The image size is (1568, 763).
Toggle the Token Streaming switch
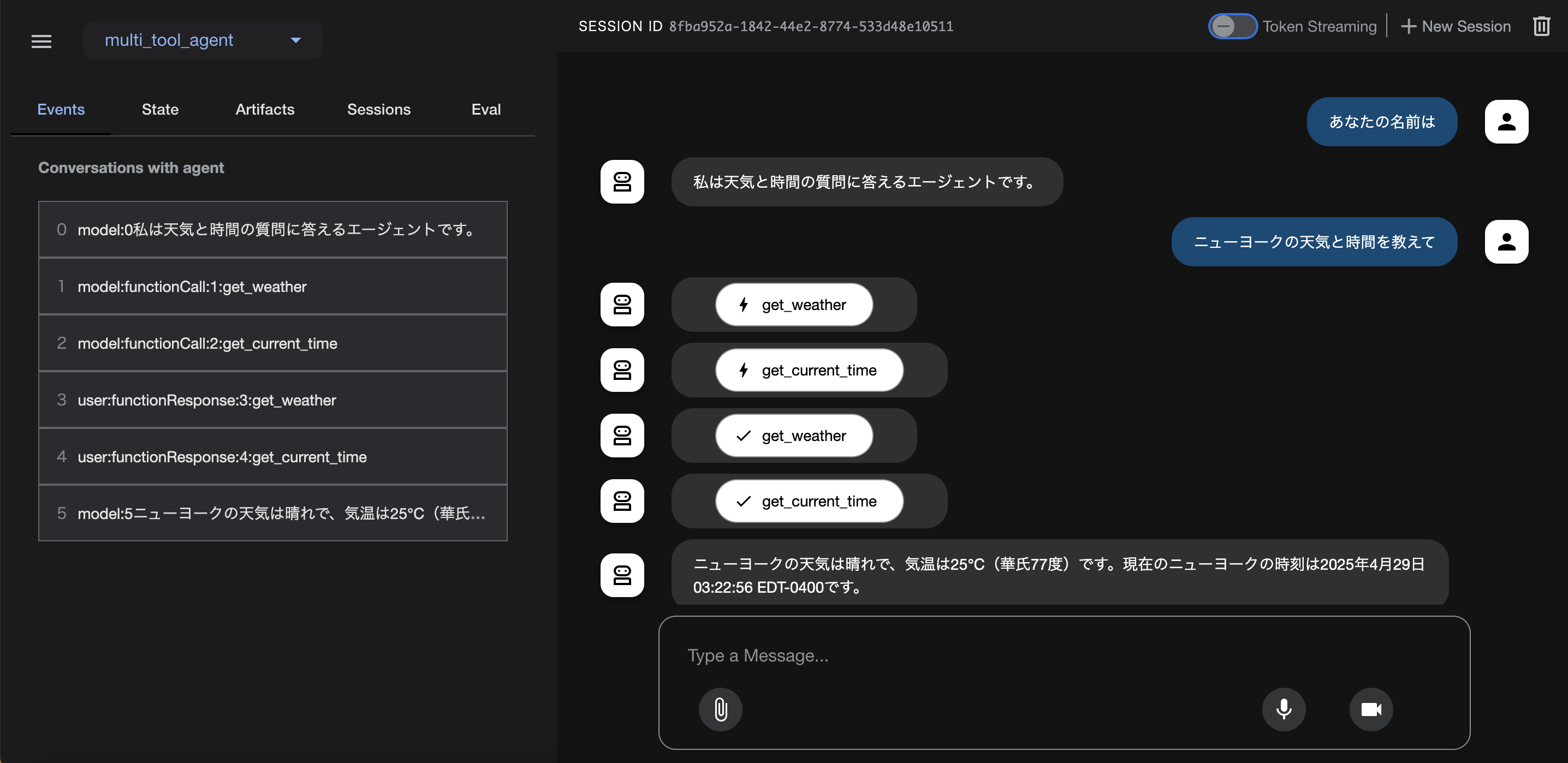pos(1232,27)
